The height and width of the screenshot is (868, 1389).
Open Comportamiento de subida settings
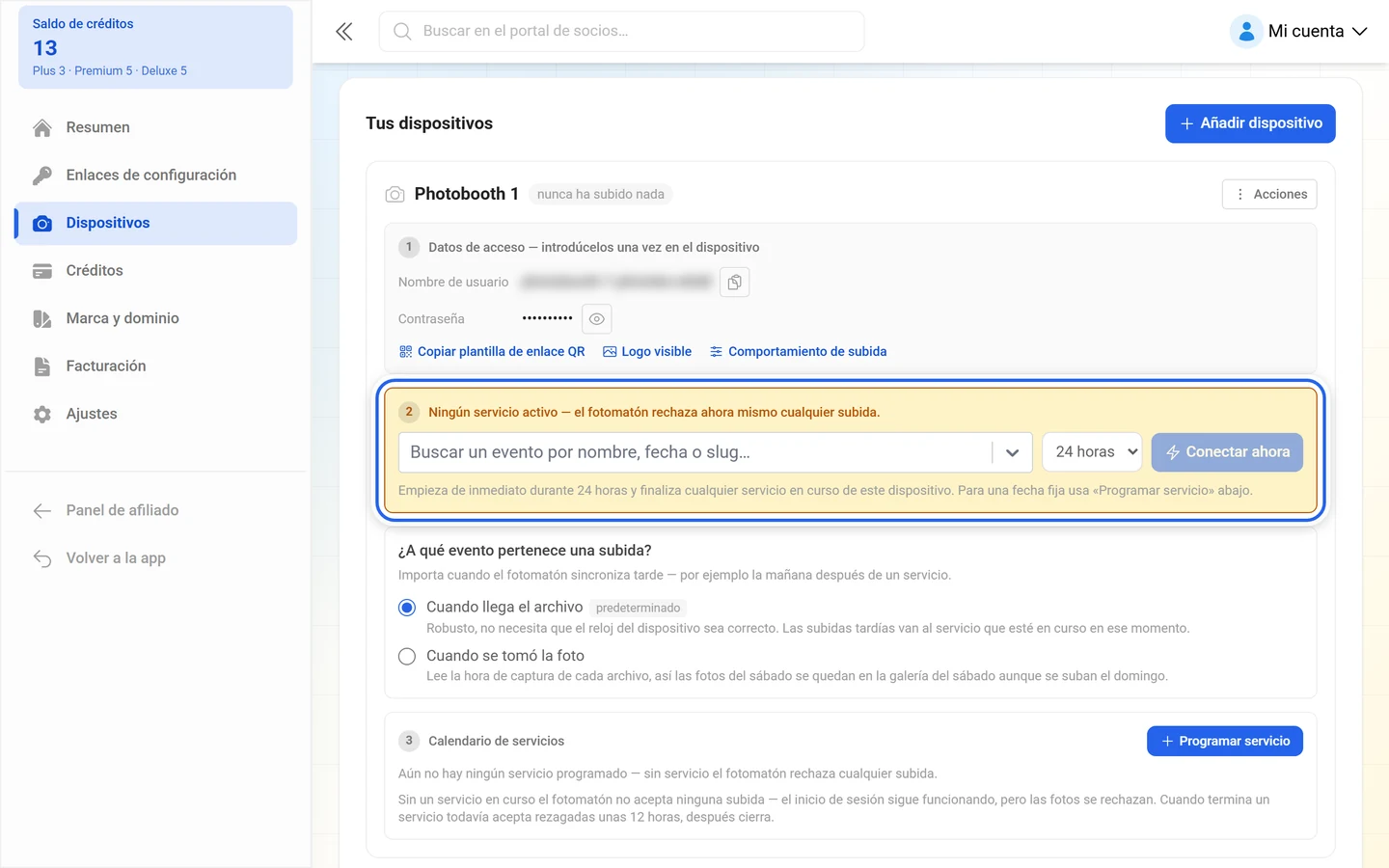click(798, 352)
